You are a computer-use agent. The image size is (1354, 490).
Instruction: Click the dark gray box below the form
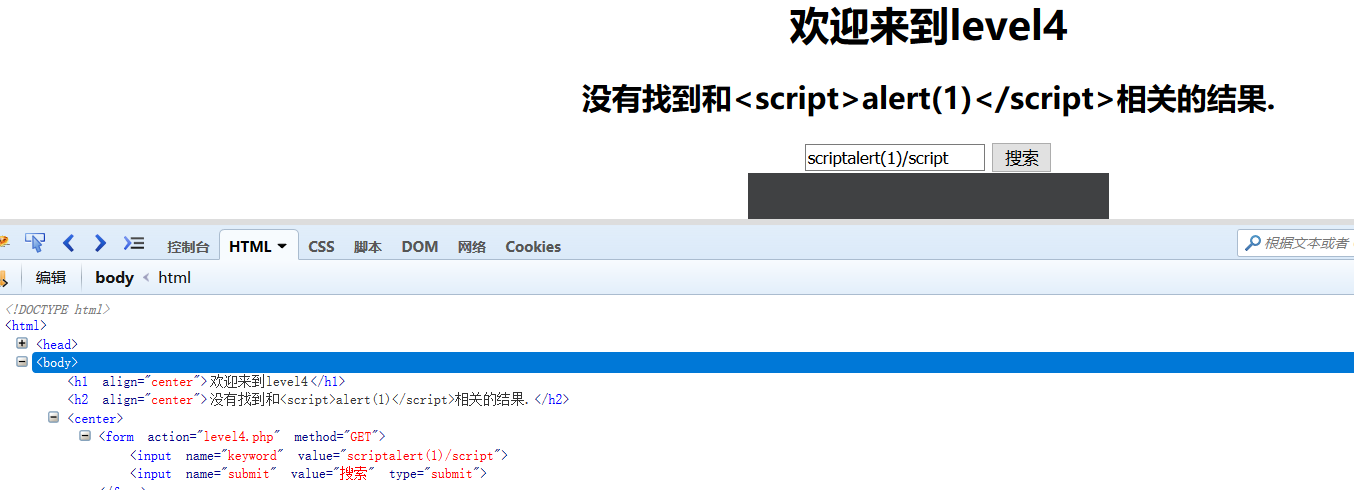coord(928,196)
